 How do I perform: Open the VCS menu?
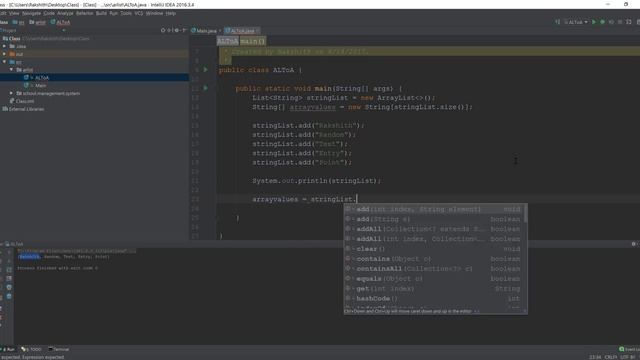[x=139, y=13]
